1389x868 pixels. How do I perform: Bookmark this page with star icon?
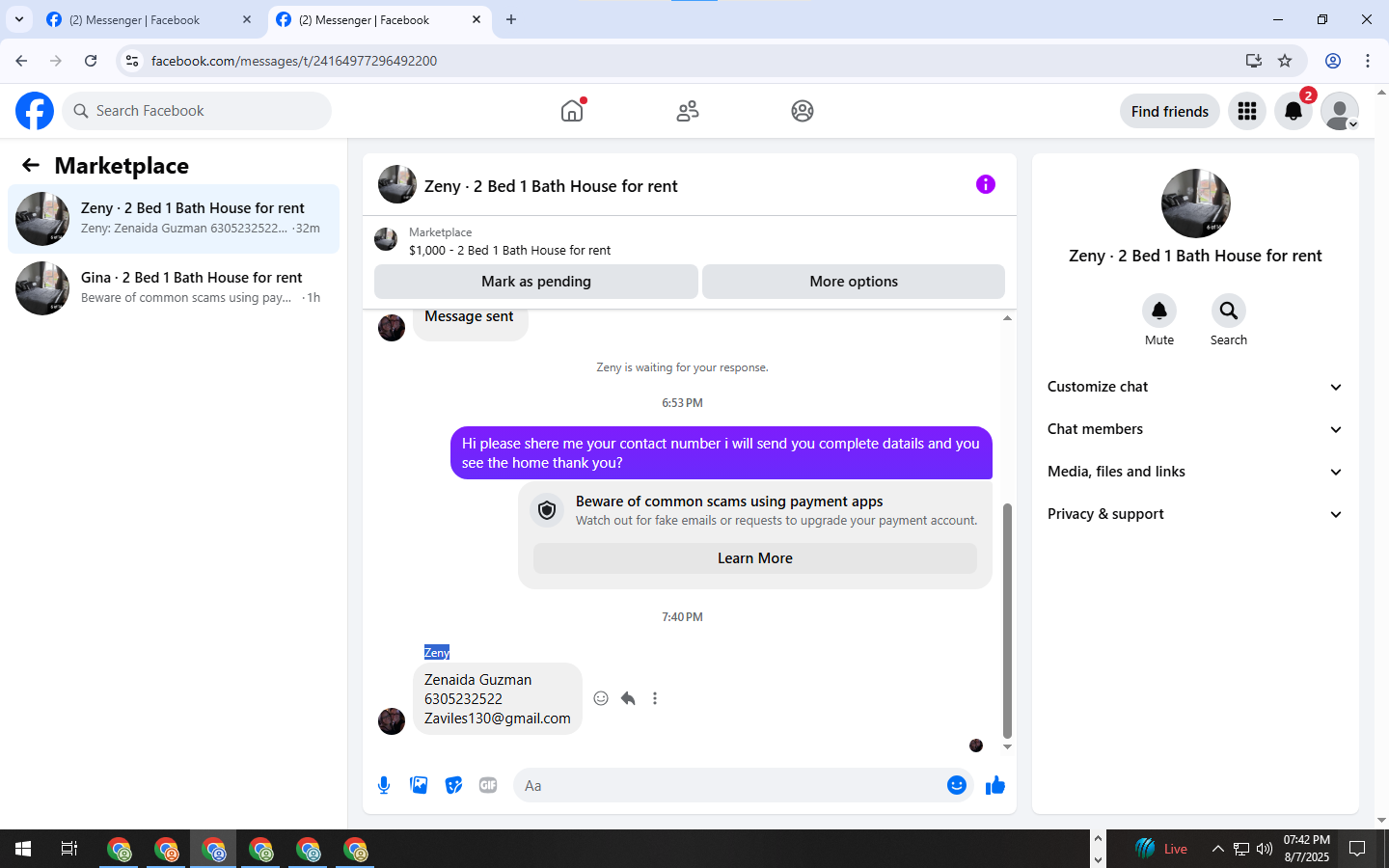1285,61
